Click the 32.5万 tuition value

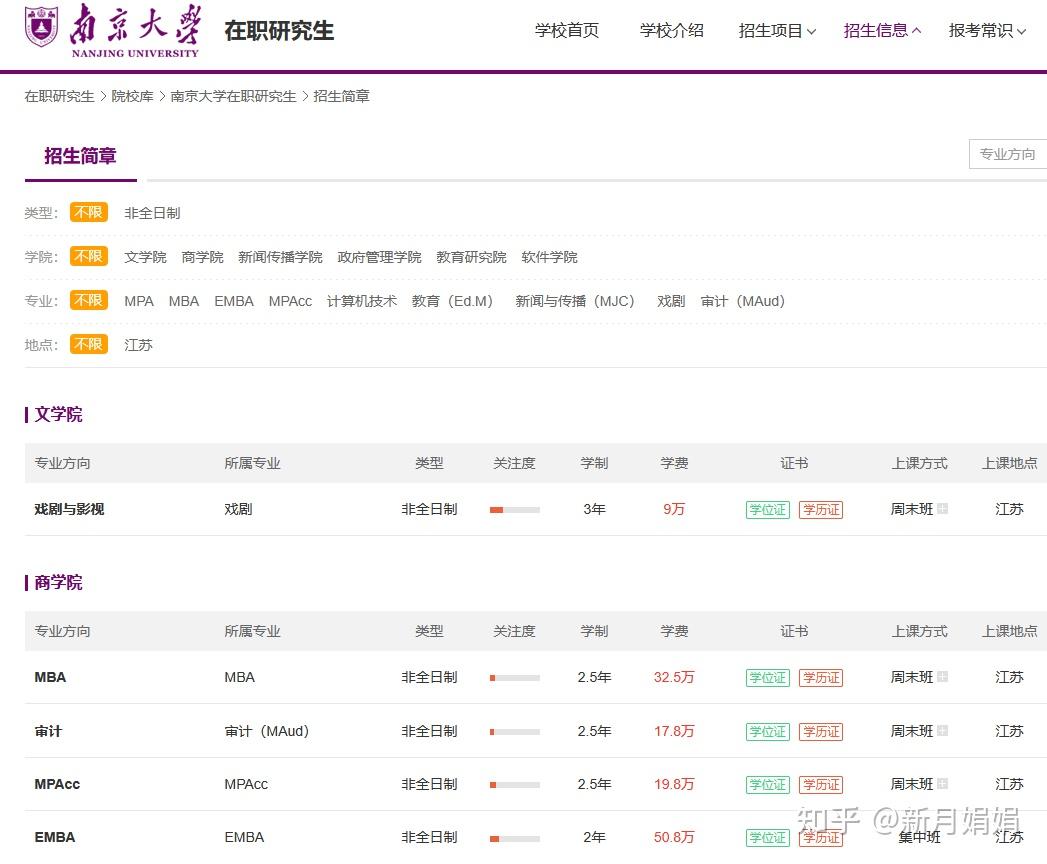click(674, 677)
